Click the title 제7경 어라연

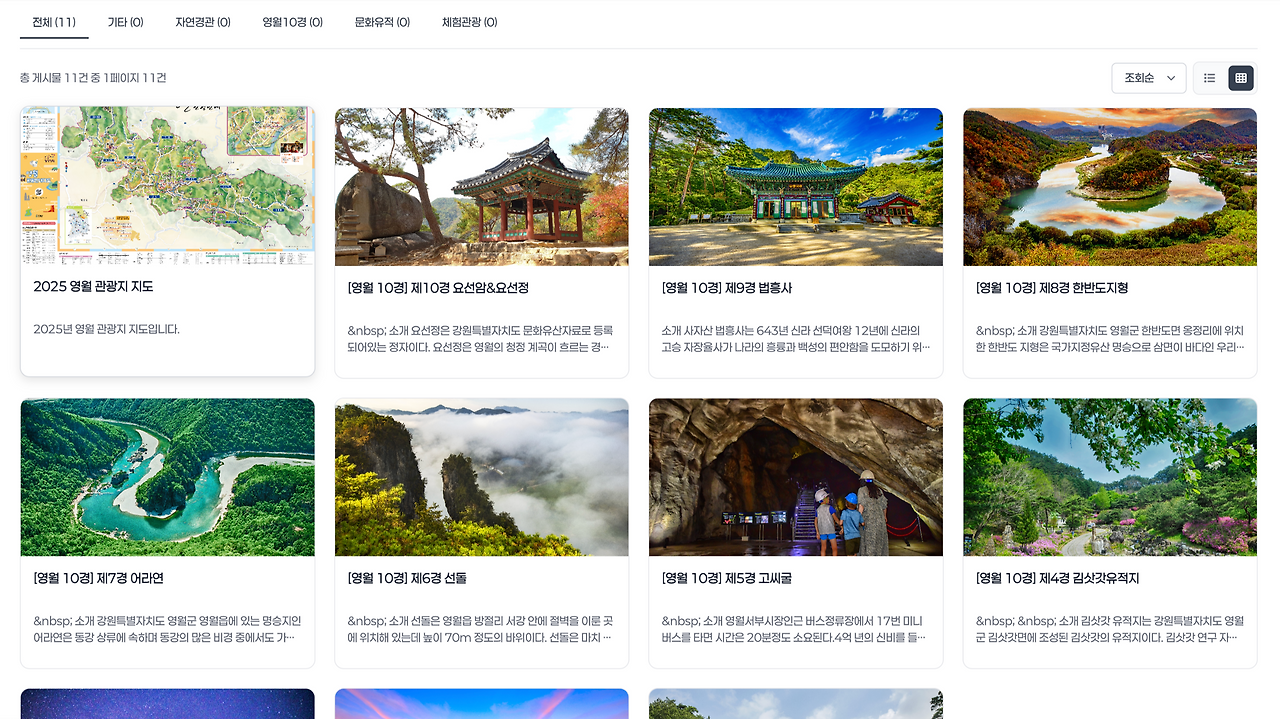pos(98,578)
